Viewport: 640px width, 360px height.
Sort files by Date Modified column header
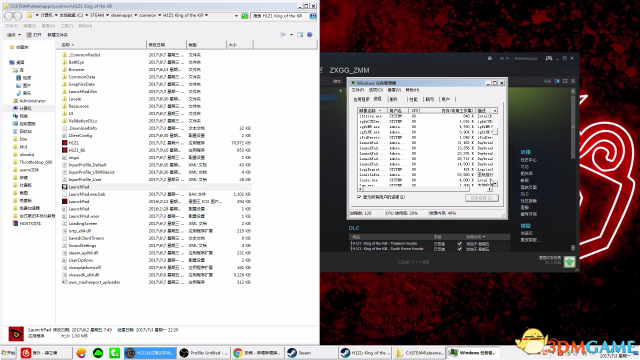pos(166,45)
